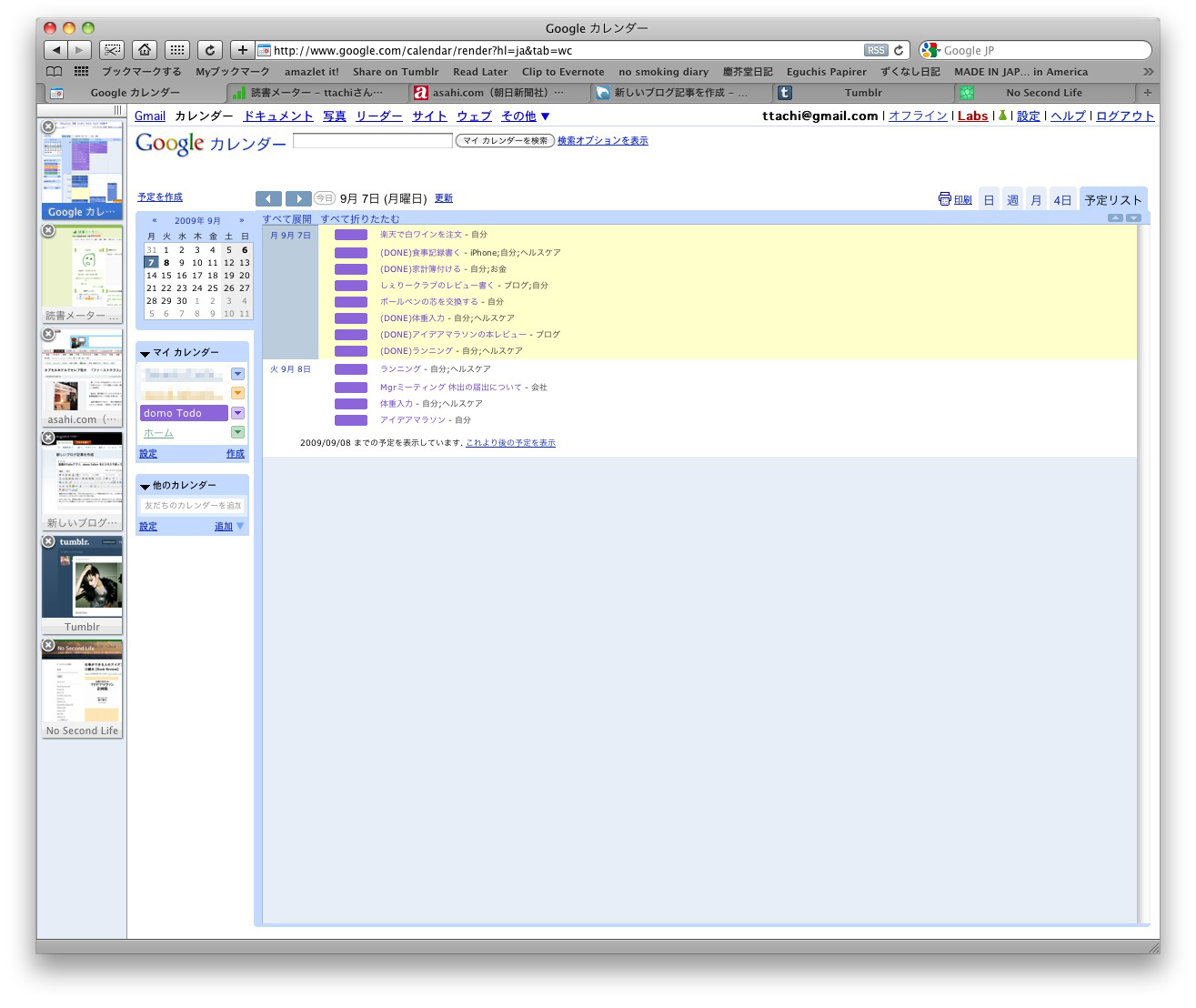The image size is (1196, 1008).
Task: Click the print icon next to 印刷
Action: [945, 199]
